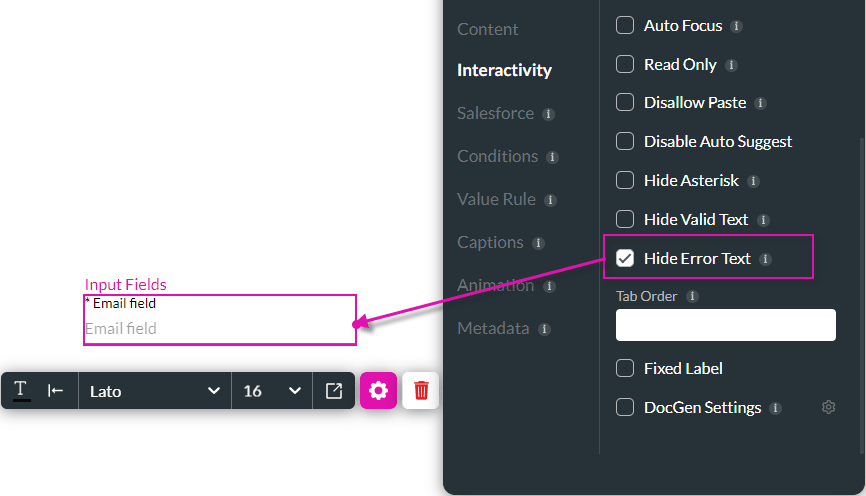Enable the Read Only checkbox
The width and height of the screenshot is (866, 496).
click(625, 64)
